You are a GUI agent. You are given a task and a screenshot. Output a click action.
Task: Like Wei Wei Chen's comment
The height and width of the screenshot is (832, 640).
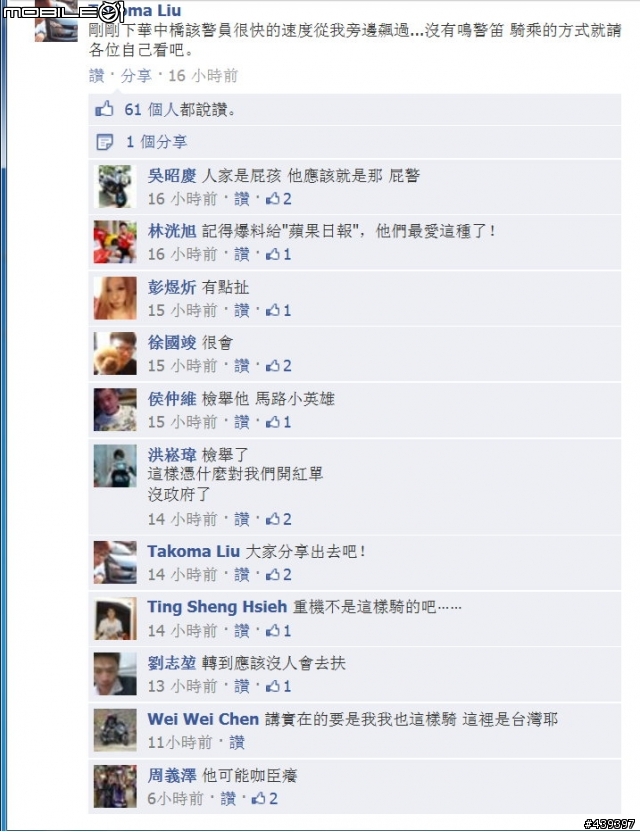(x=237, y=742)
